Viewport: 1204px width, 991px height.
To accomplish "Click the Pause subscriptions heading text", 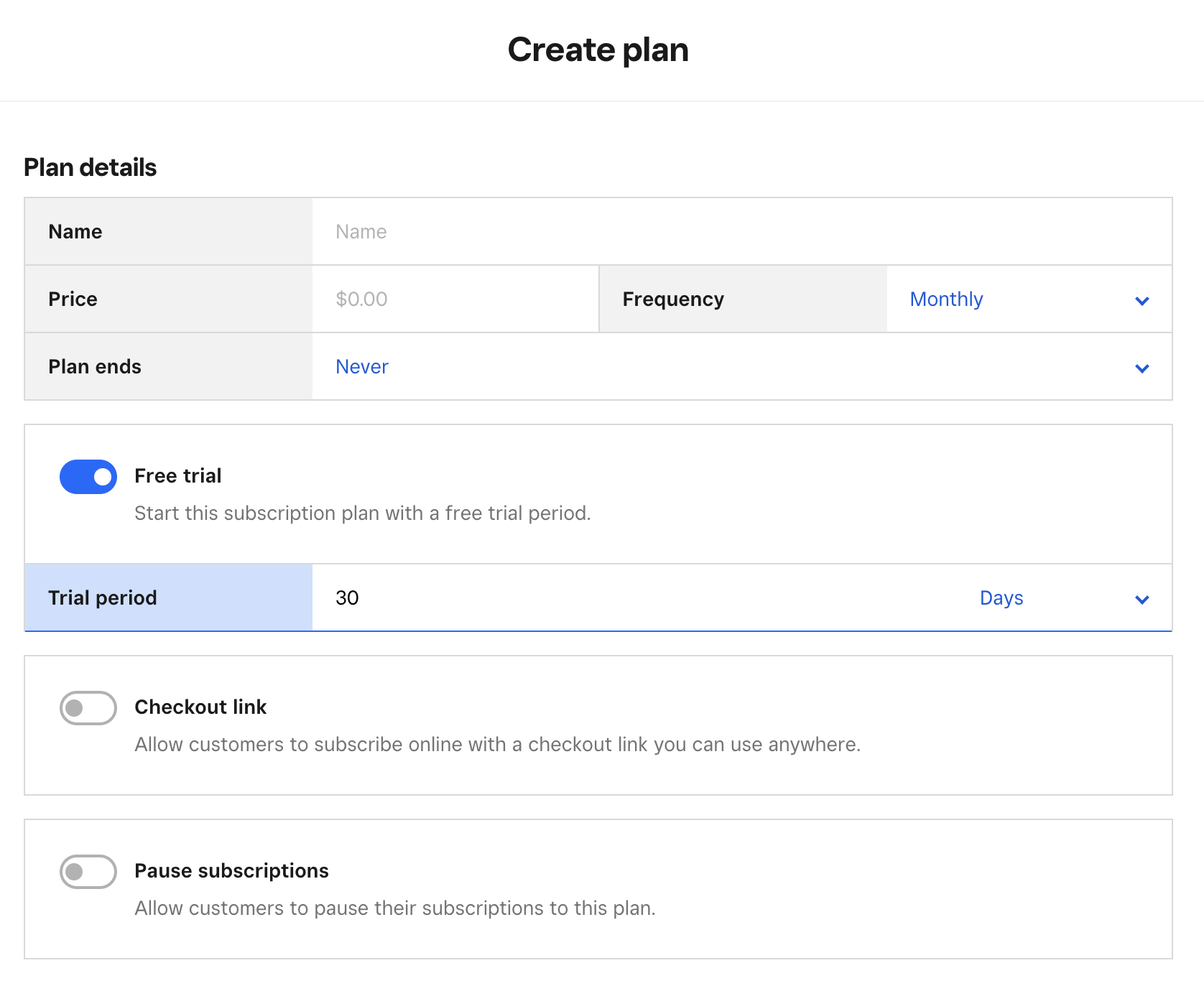I will click(x=231, y=871).
